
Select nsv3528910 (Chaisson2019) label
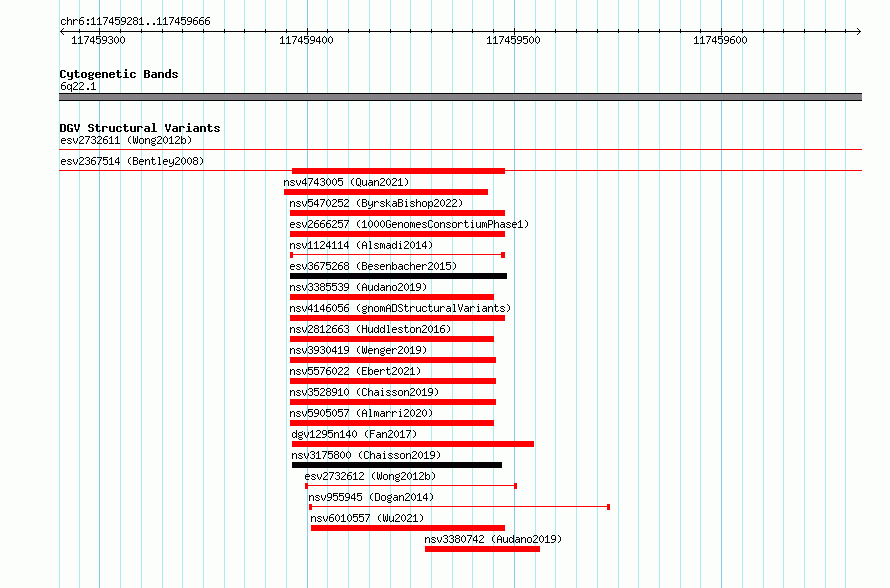364,392
